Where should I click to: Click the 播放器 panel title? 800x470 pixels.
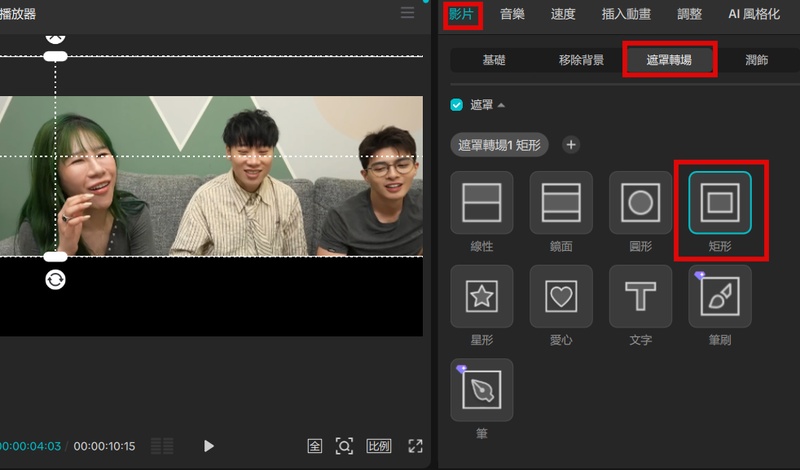18,14
